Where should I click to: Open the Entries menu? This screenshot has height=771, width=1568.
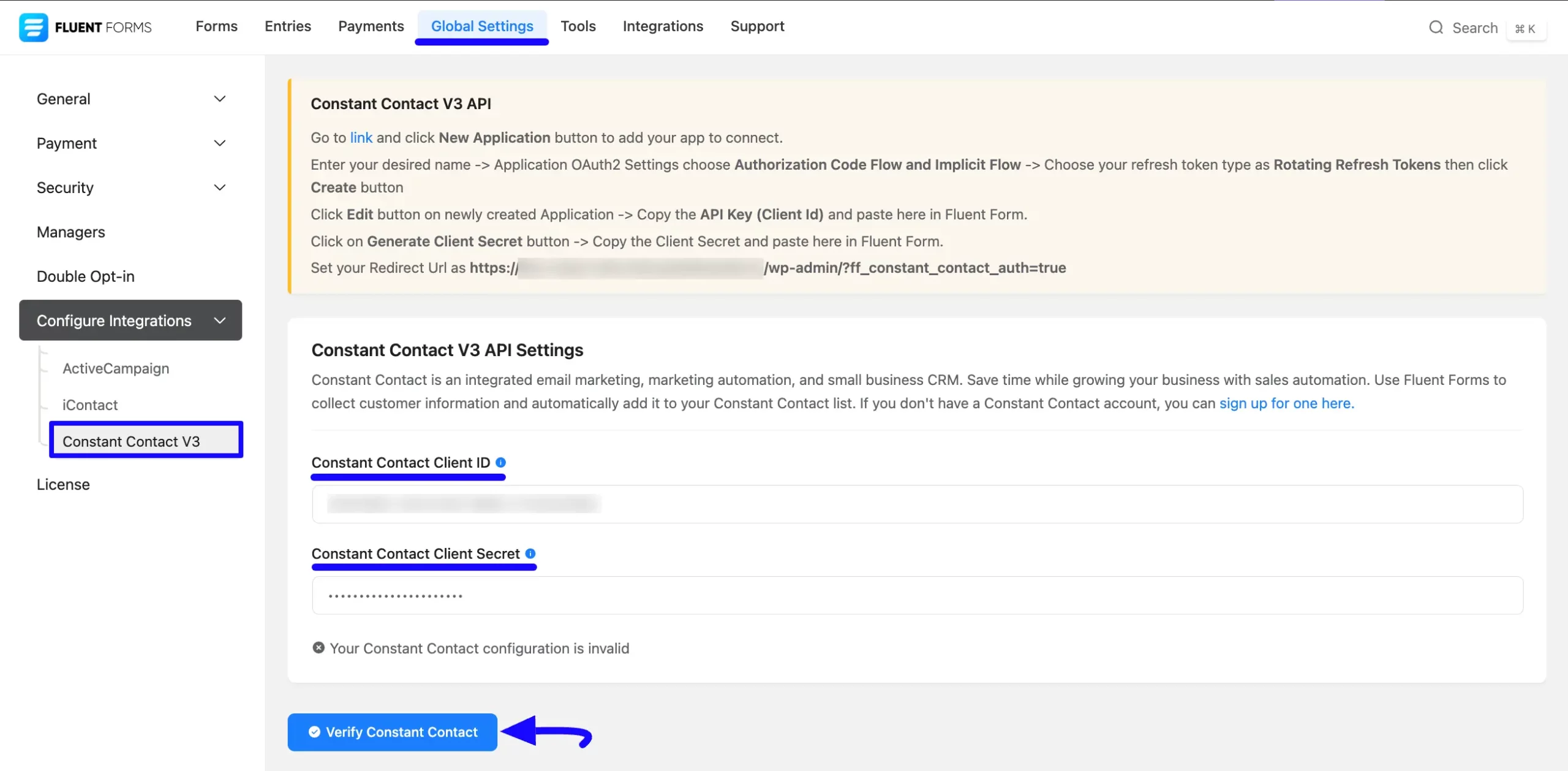288,26
